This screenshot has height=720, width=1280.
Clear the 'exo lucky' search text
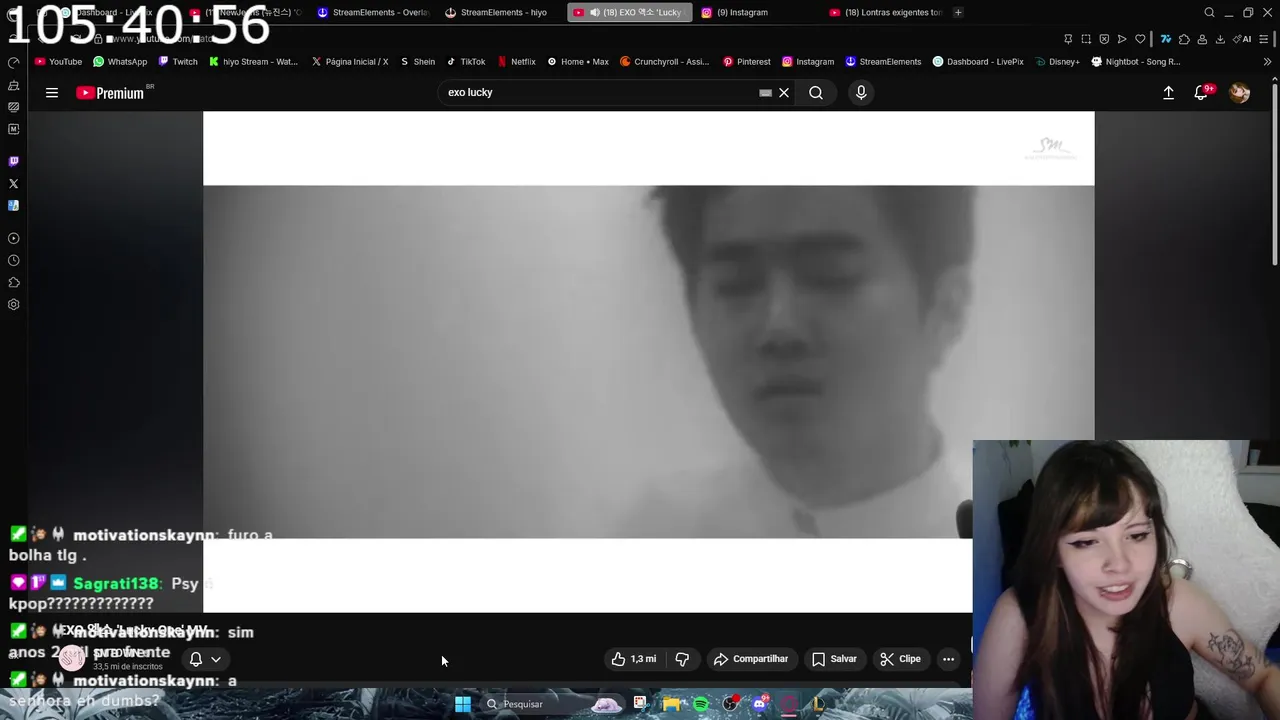(x=784, y=92)
